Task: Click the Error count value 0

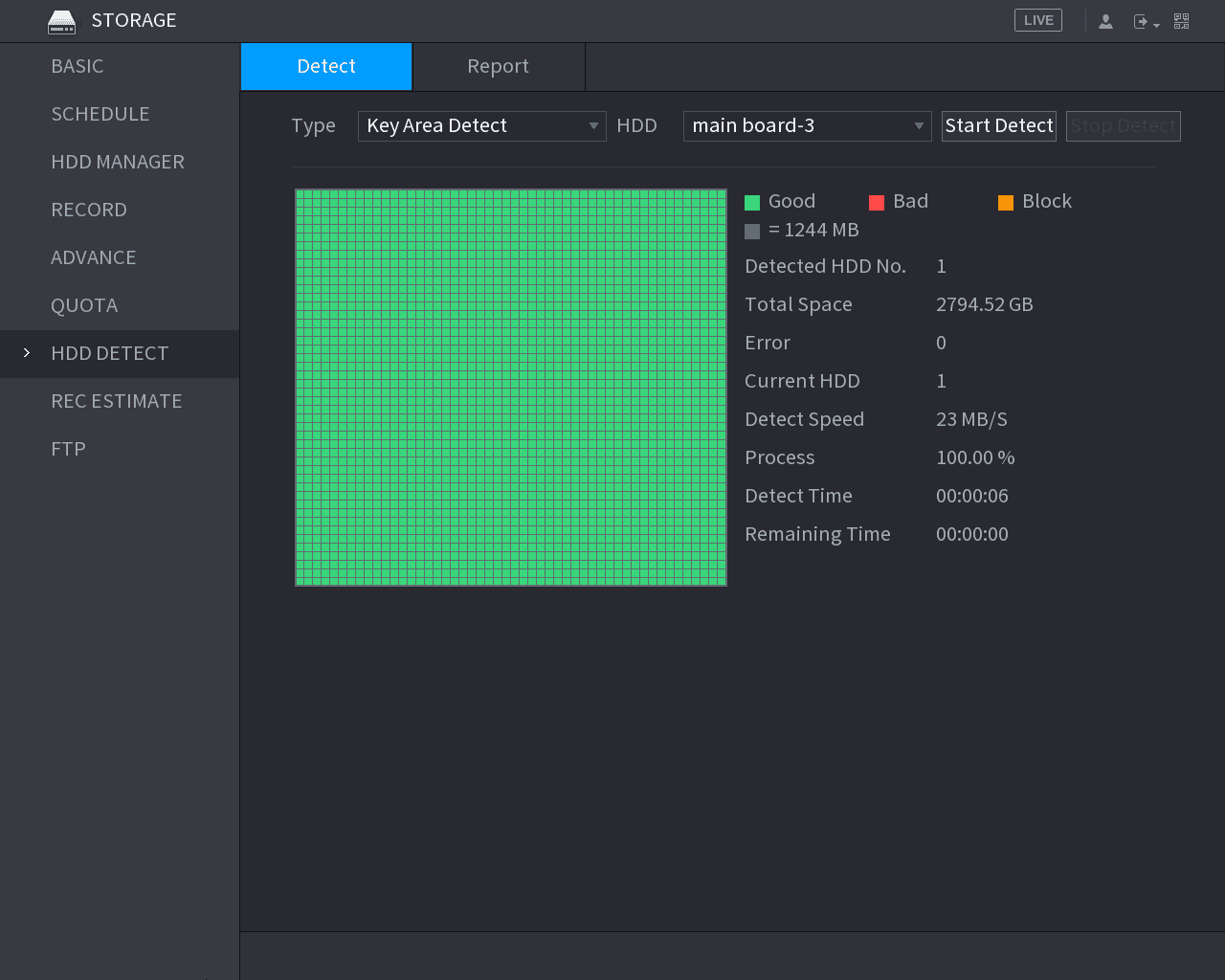Action: [942, 343]
